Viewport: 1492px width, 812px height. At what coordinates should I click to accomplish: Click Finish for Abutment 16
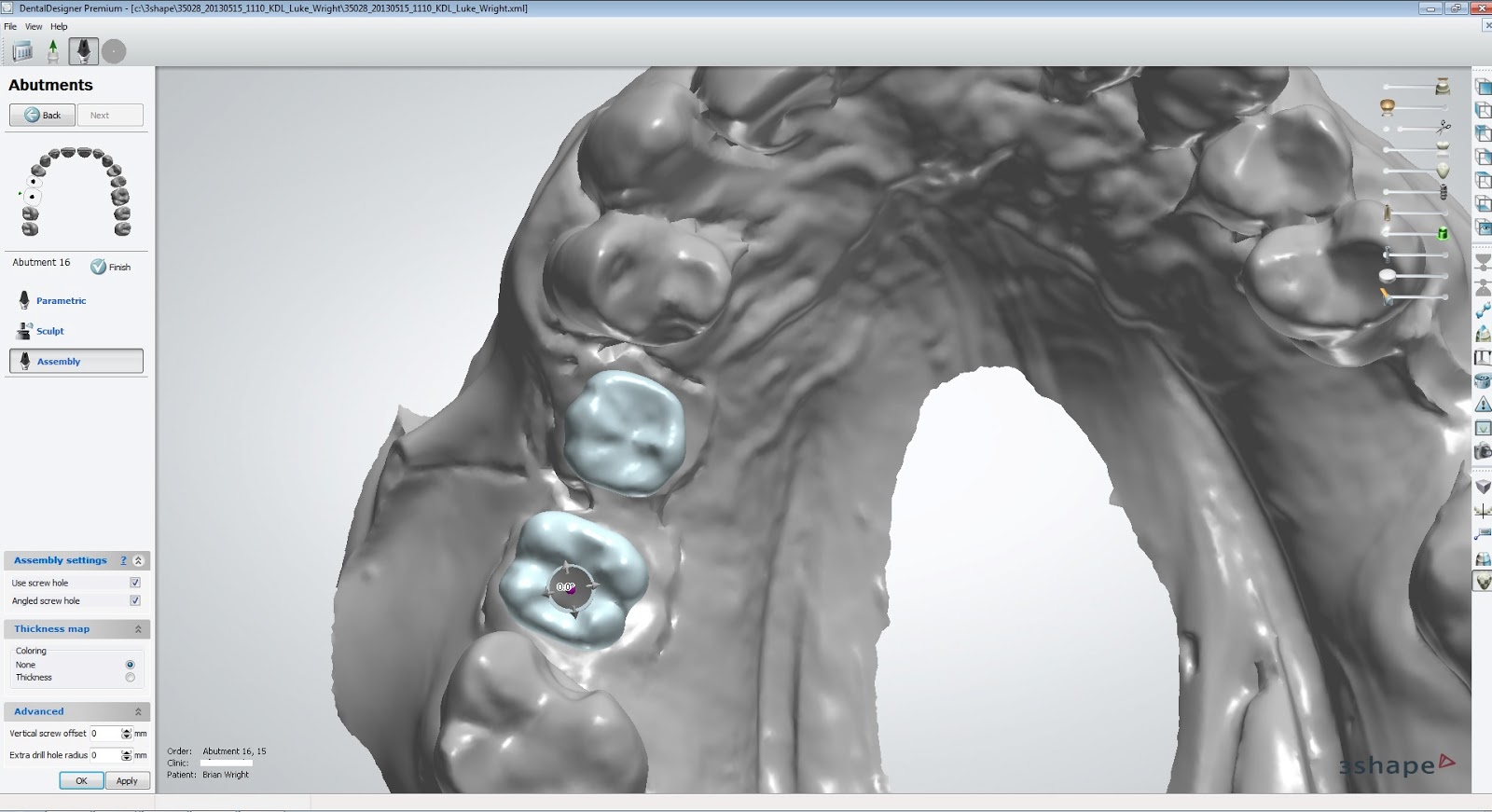tap(111, 267)
